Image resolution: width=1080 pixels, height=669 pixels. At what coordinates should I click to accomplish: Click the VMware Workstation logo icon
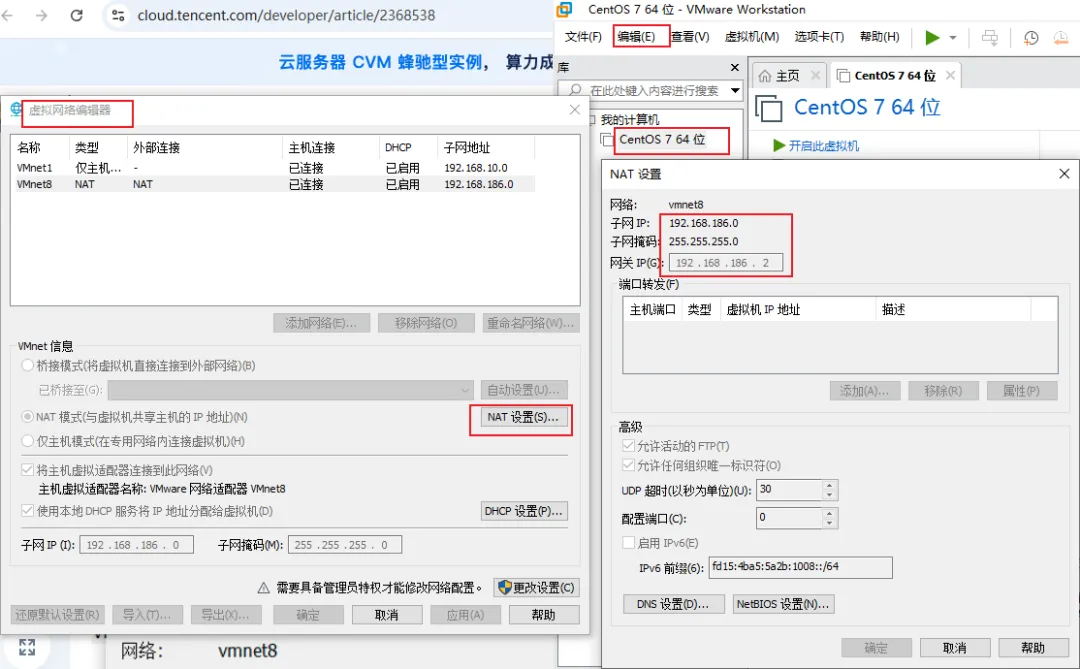coord(565,9)
